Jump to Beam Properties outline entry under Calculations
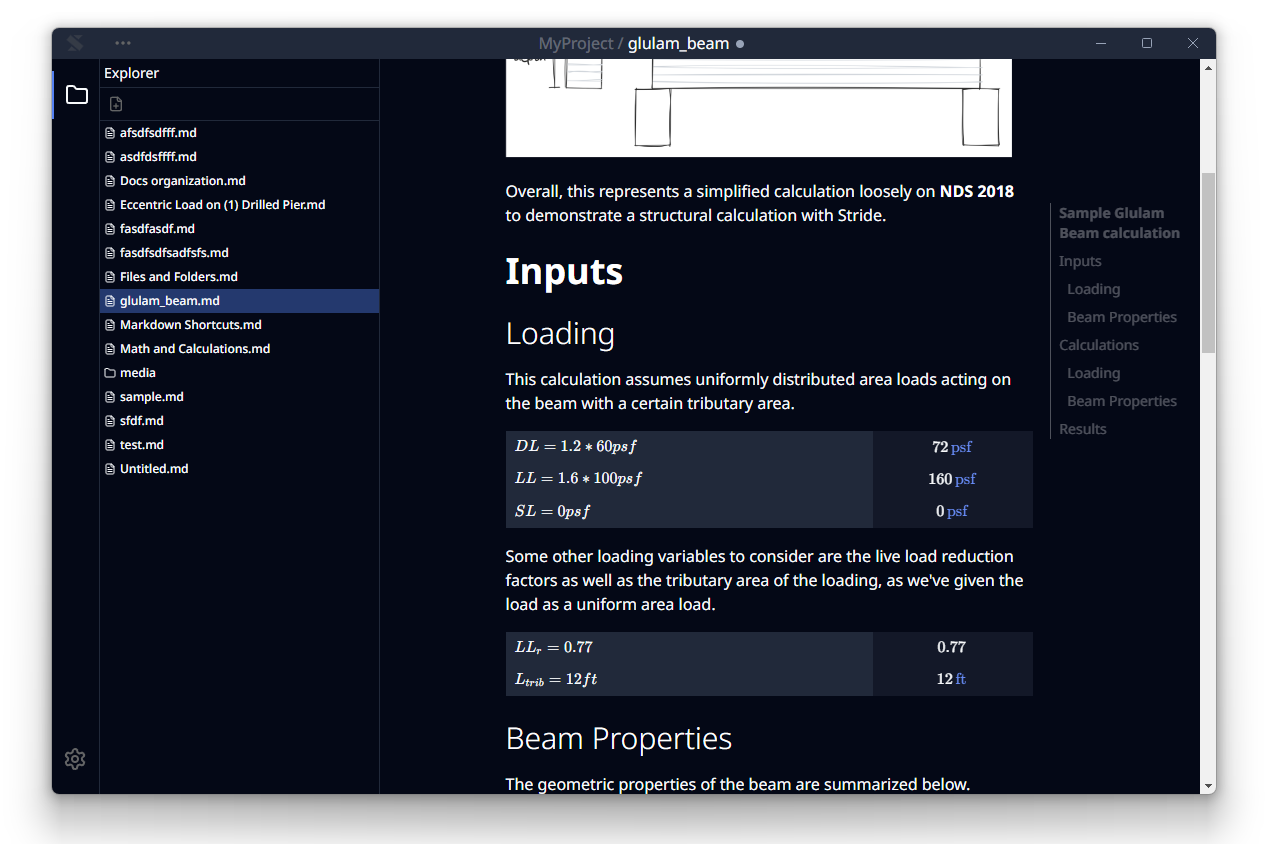The image size is (1281, 844). point(1122,401)
